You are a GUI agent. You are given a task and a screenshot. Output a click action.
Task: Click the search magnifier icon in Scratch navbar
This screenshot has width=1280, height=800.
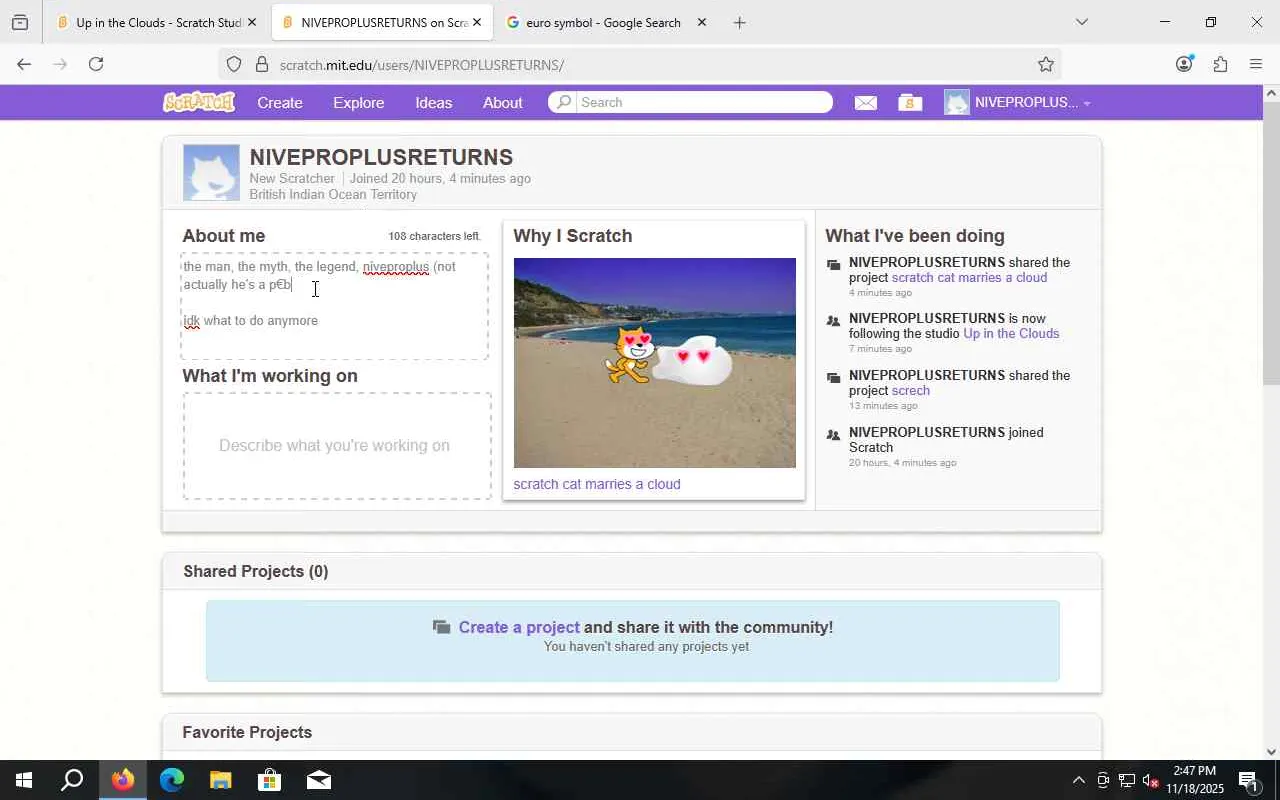[564, 102]
